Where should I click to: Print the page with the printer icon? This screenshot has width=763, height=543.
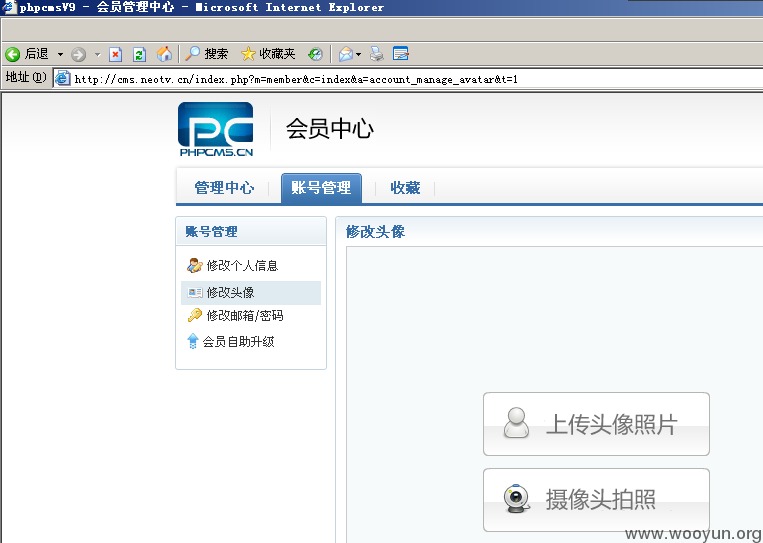pyautogui.click(x=377, y=54)
